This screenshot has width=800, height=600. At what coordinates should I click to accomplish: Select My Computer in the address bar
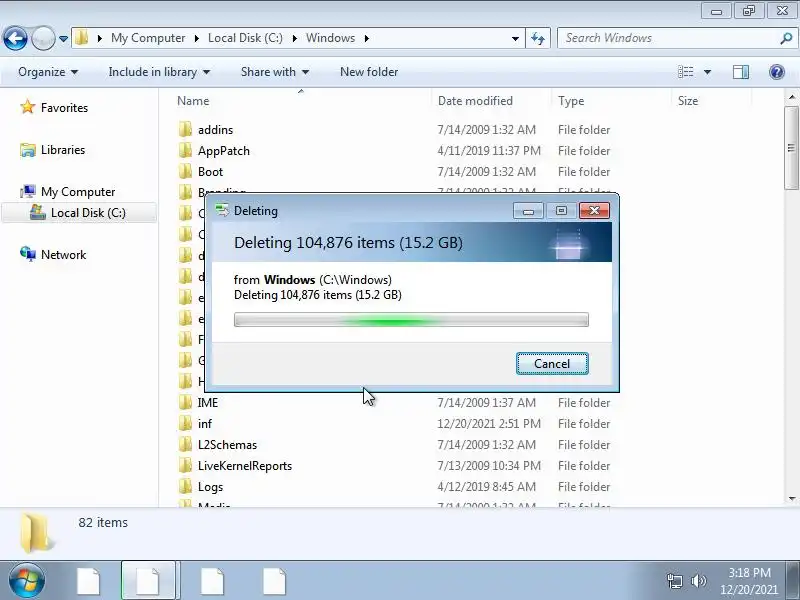[148, 38]
